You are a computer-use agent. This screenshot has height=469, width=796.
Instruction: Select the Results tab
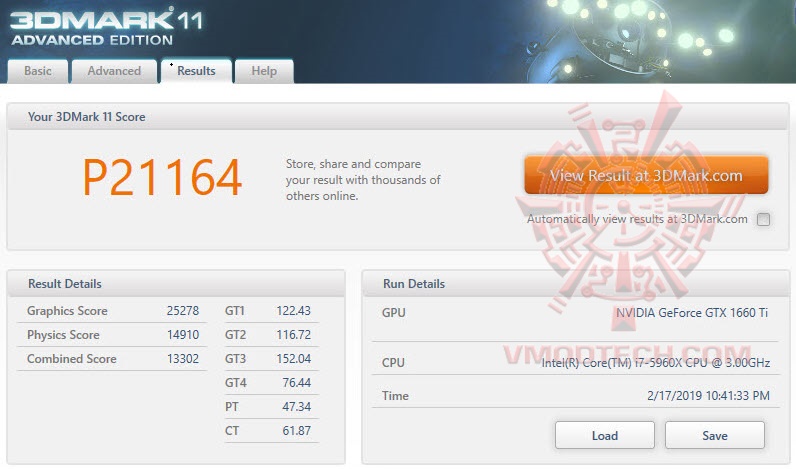[196, 71]
